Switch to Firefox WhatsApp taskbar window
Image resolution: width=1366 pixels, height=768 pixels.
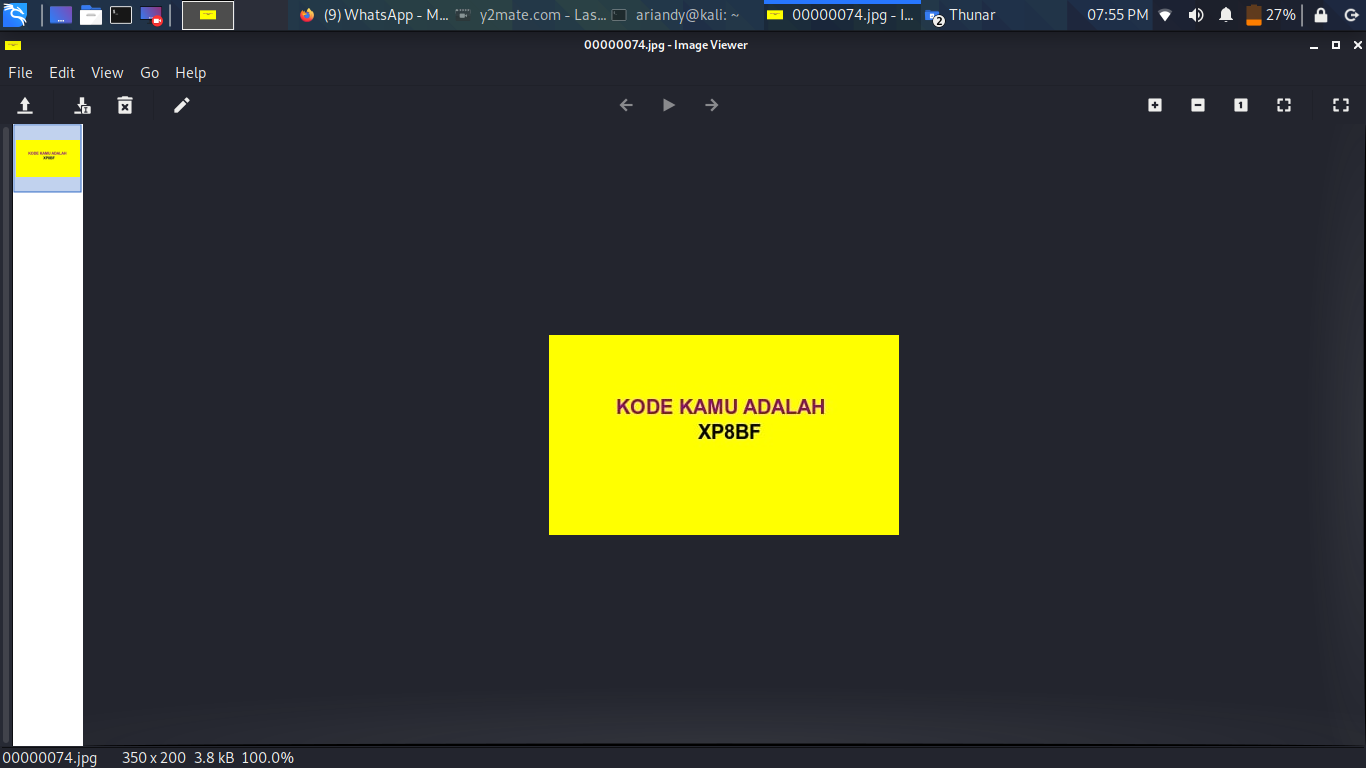tap(374, 15)
